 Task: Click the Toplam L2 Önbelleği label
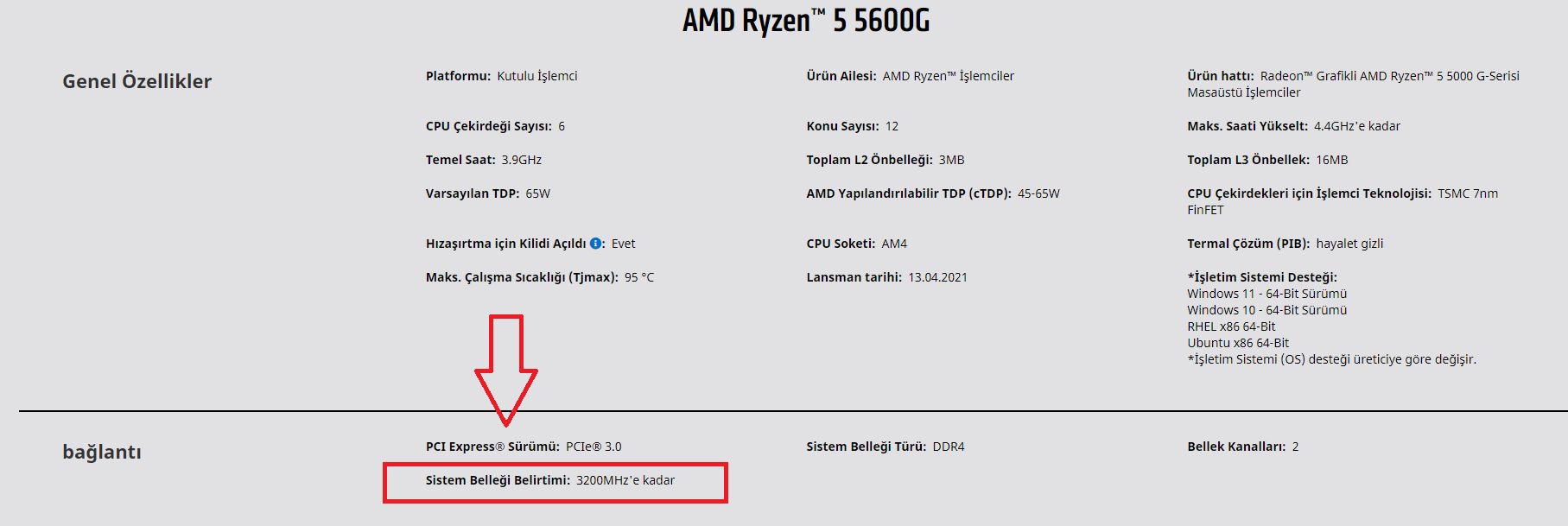(x=869, y=160)
